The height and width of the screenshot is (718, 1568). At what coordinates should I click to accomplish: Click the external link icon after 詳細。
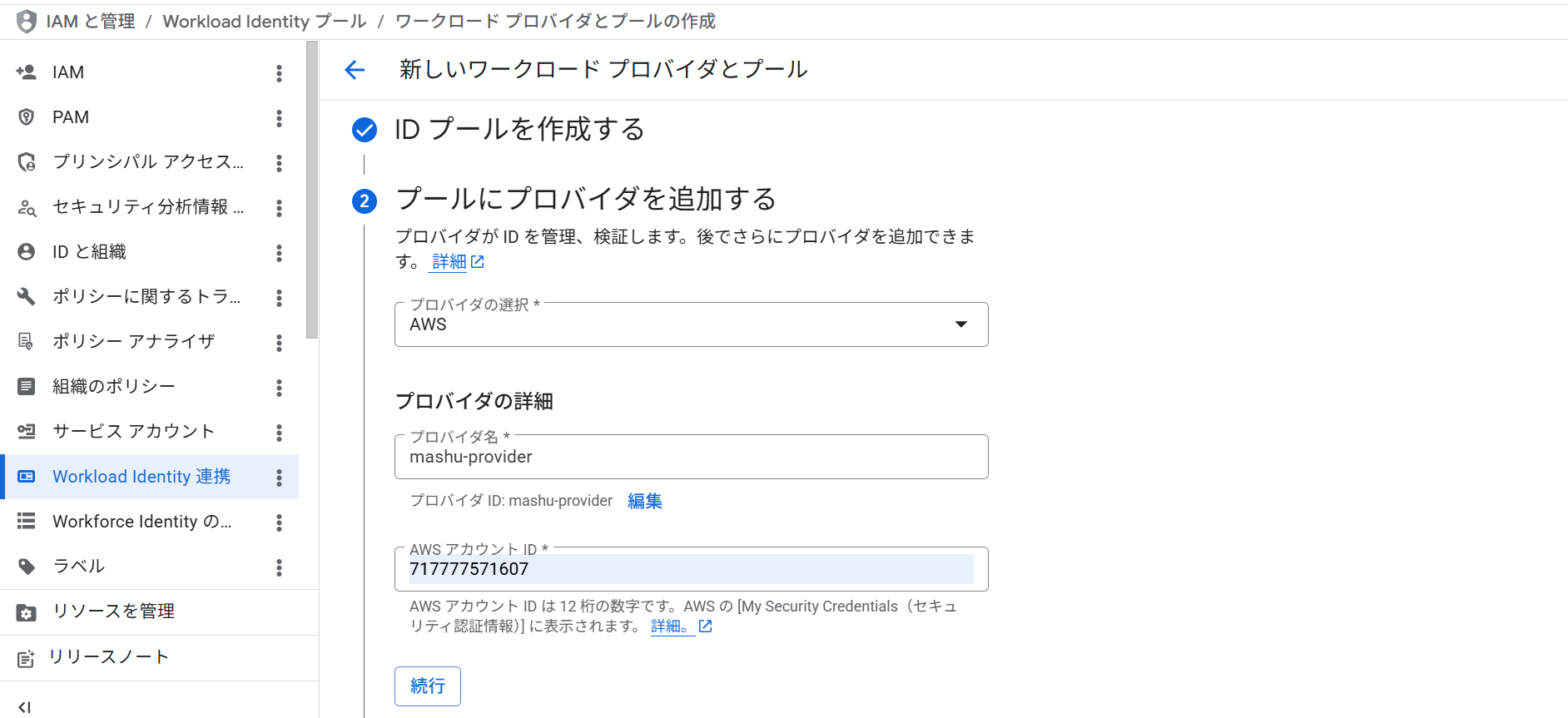(x=706, y=626)
